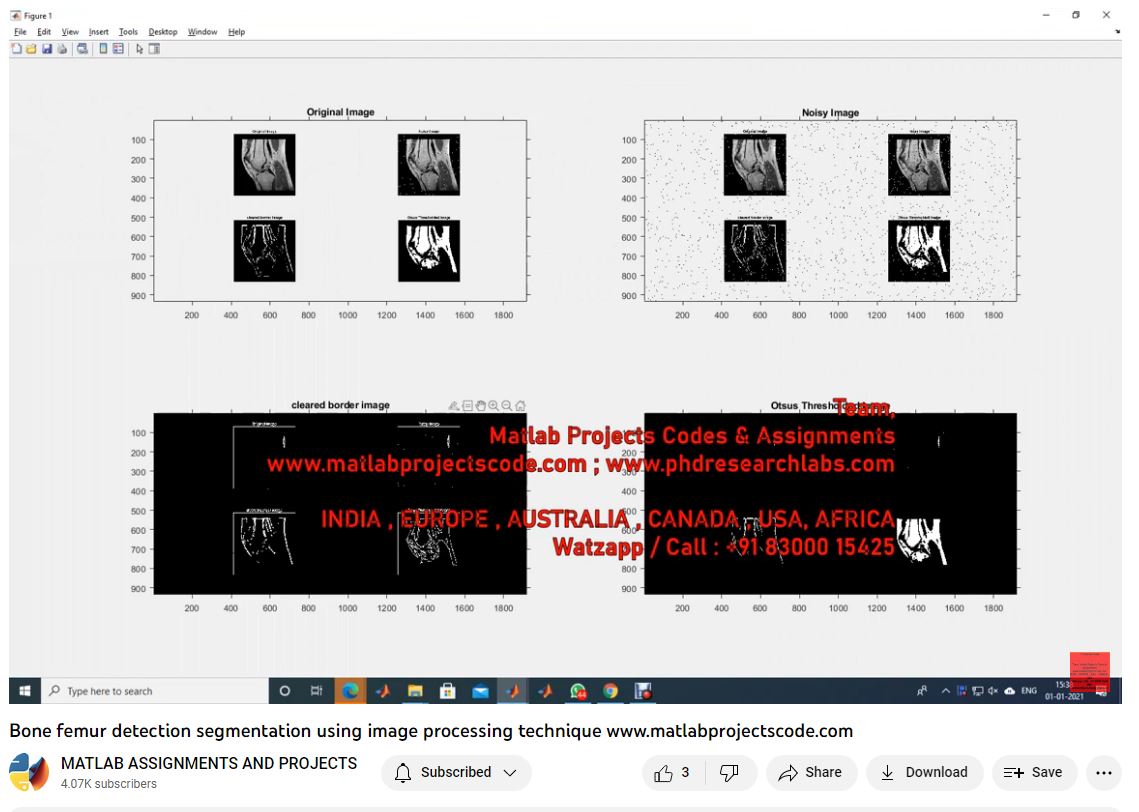Click the Save Figure floppy icon
1139x812 pixels.
click(46, 49)
